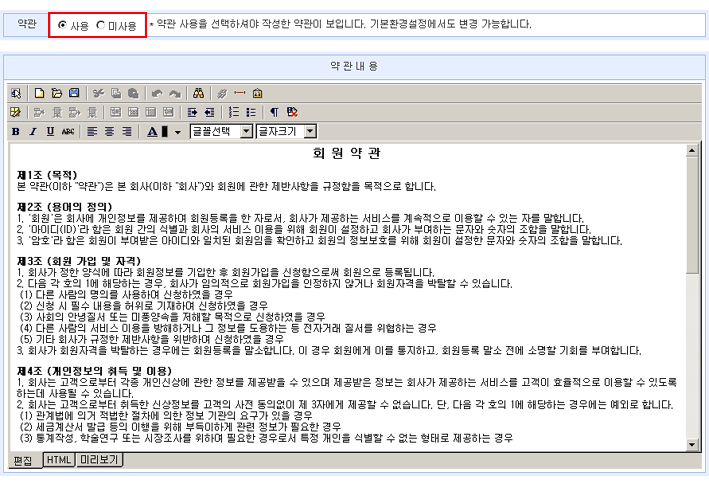Select the 미사용 radio button
Viewport: 709px width, 486px height.
pyautogui.click(x=101, y=25)
